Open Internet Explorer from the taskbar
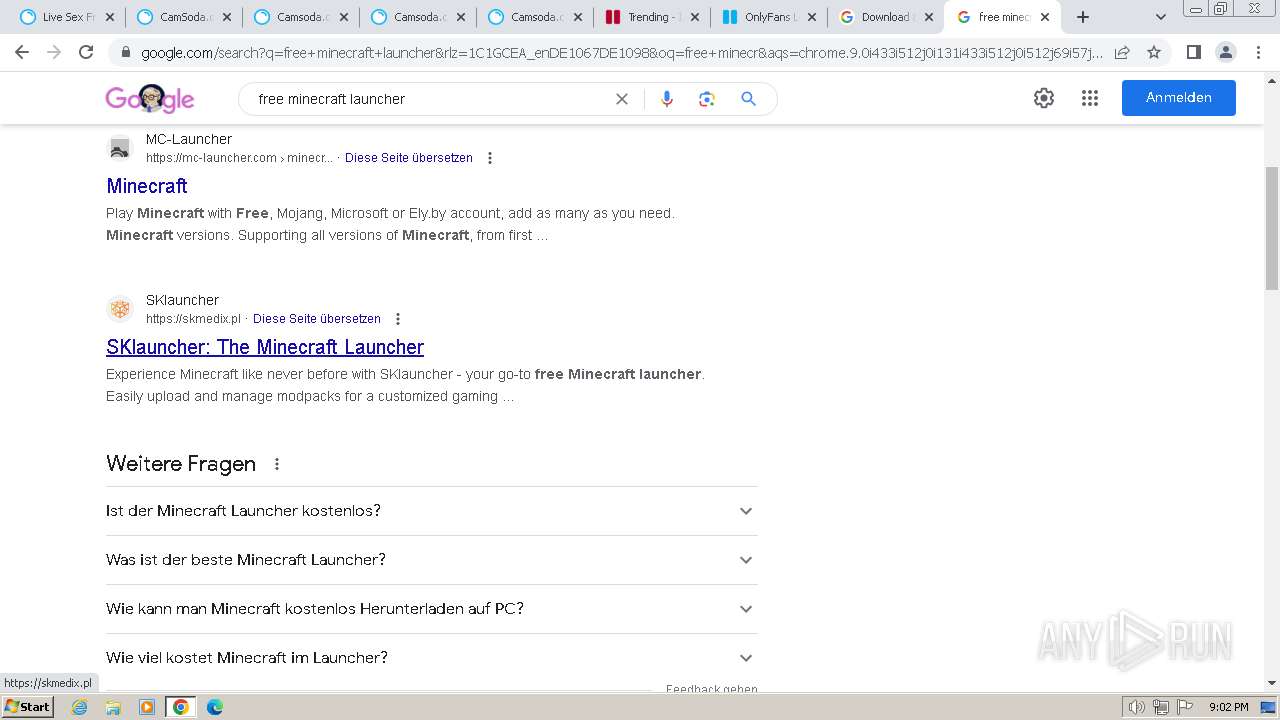 click(80, 707)
